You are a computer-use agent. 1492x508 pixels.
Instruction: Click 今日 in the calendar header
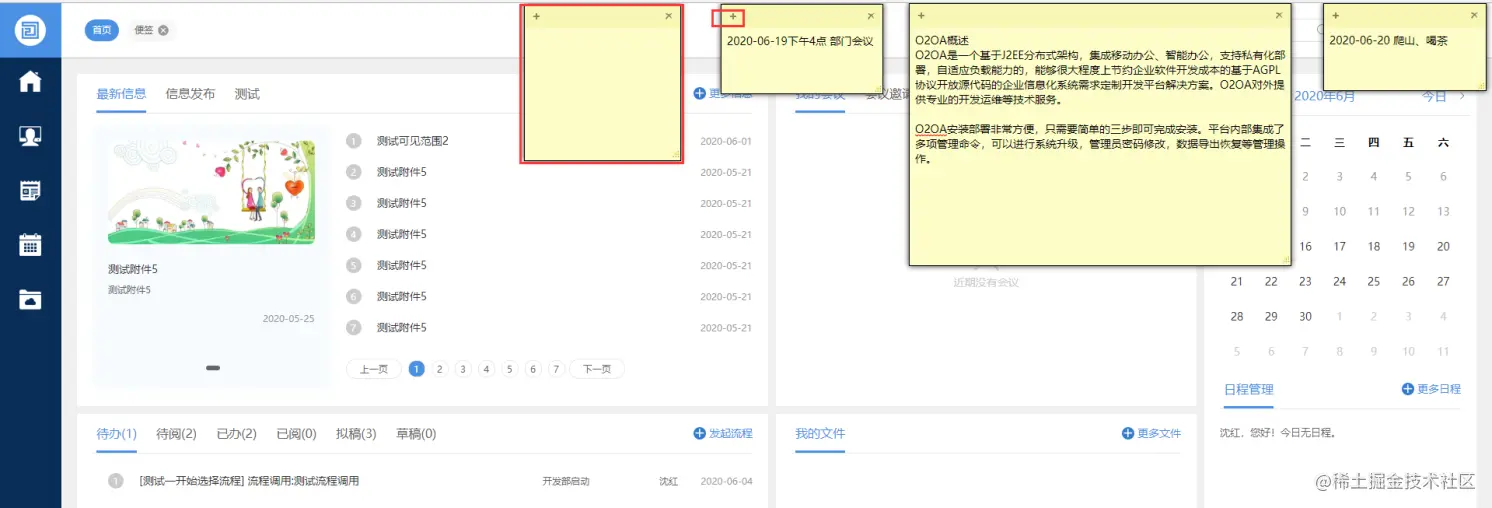1434,96
